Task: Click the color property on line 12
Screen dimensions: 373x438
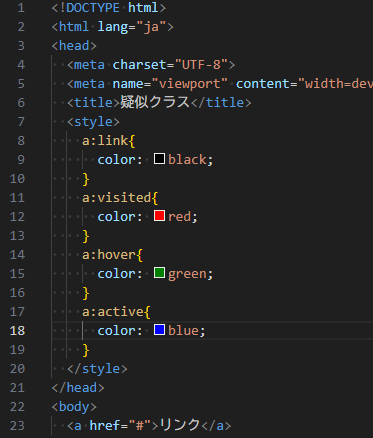Action: (x=116, y=217)
